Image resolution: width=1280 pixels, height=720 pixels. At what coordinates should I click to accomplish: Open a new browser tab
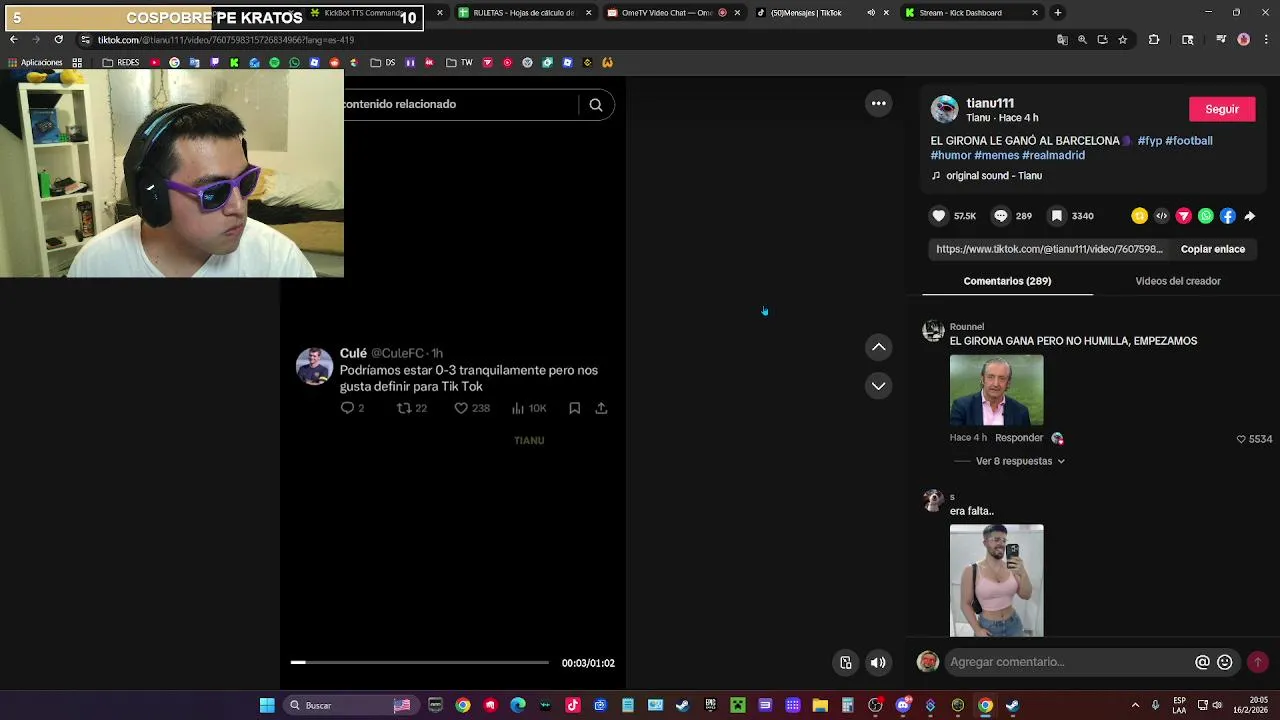point(1058,13)
